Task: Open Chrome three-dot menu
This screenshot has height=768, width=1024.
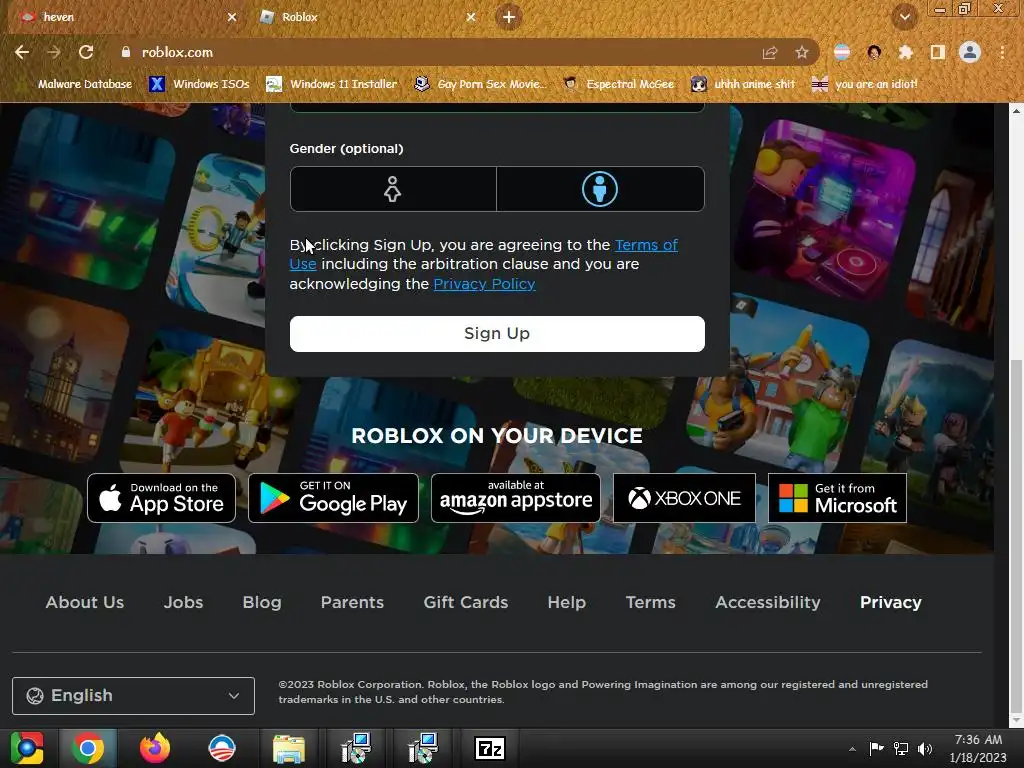Action: click(x=1002, y=52)
